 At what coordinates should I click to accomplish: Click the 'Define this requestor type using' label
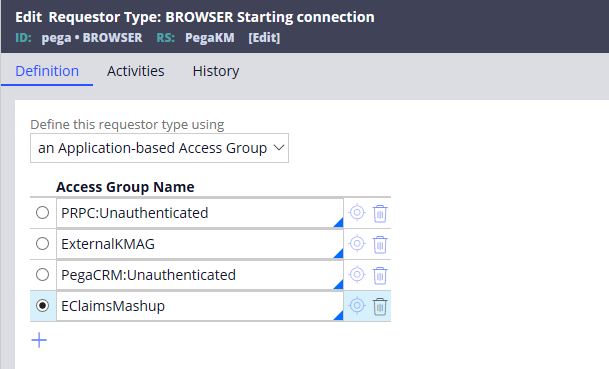coord(127,125)
